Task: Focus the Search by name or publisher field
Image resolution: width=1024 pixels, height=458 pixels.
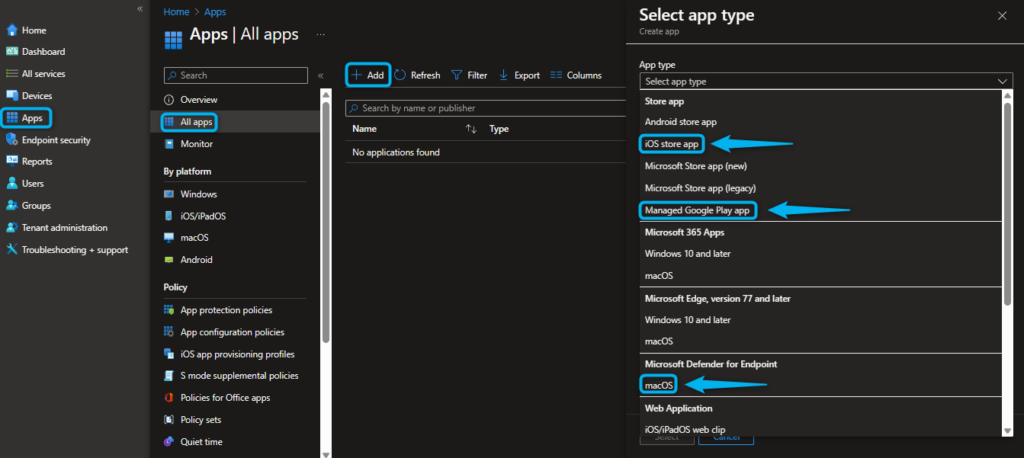Action: [486, 108]
